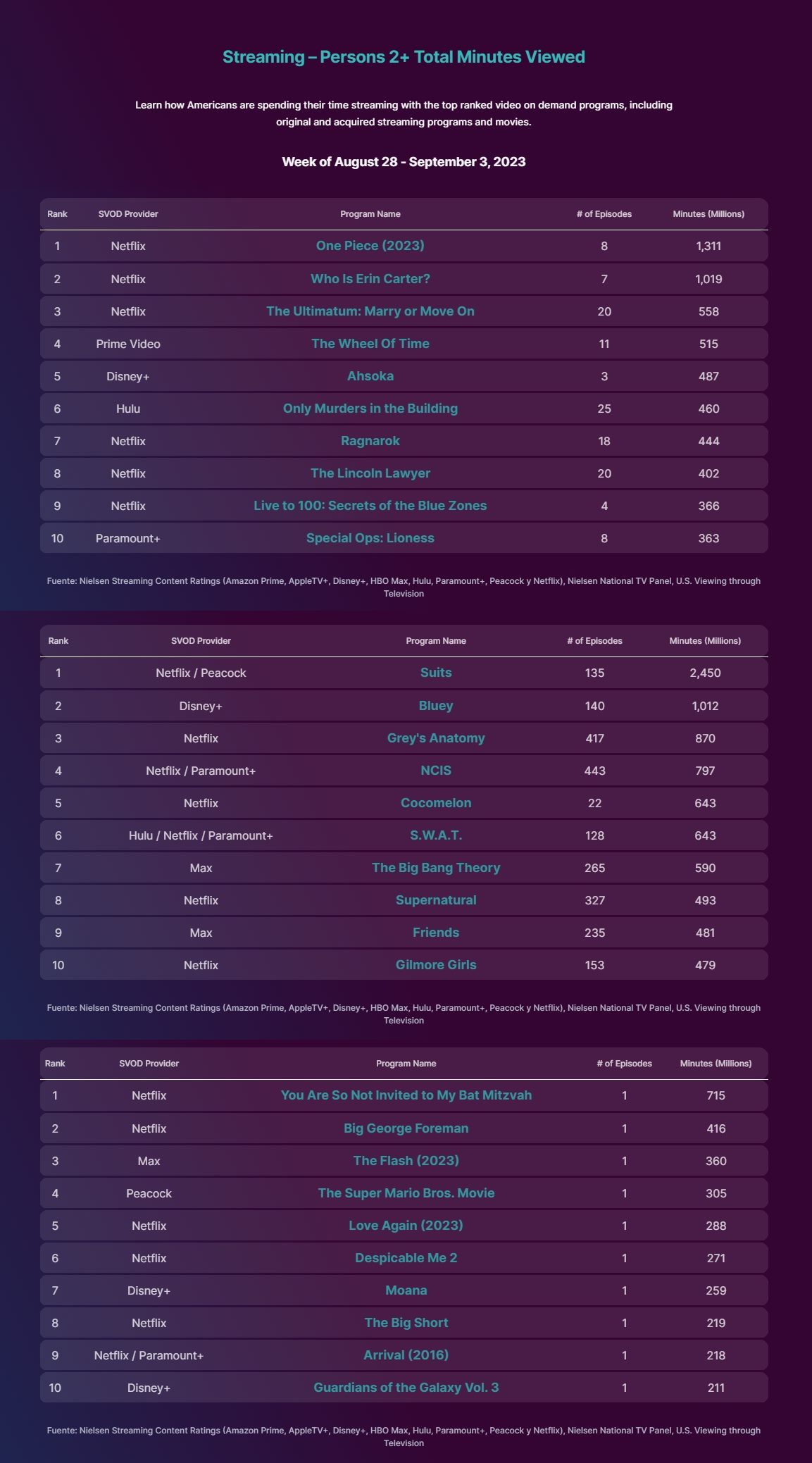
Task: Click the Special Ops: Lioness link
Action: pyautogui.click(x=370, y=538)
